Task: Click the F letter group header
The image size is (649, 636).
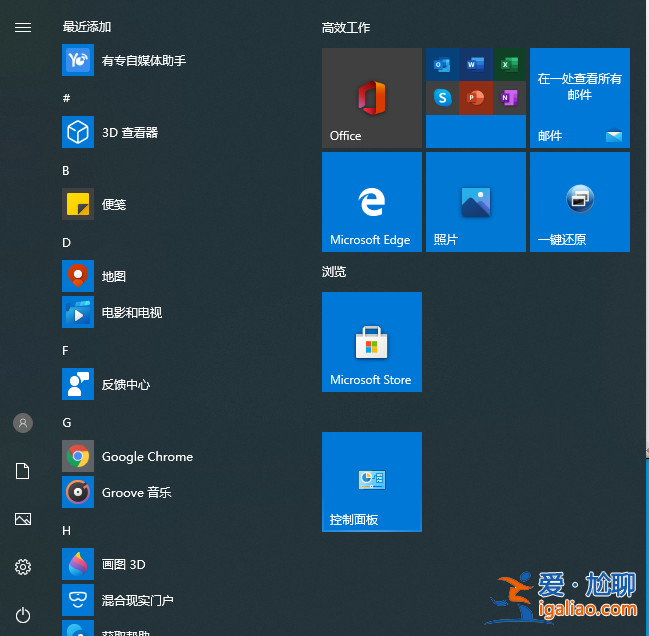Action: pos(65,350)
